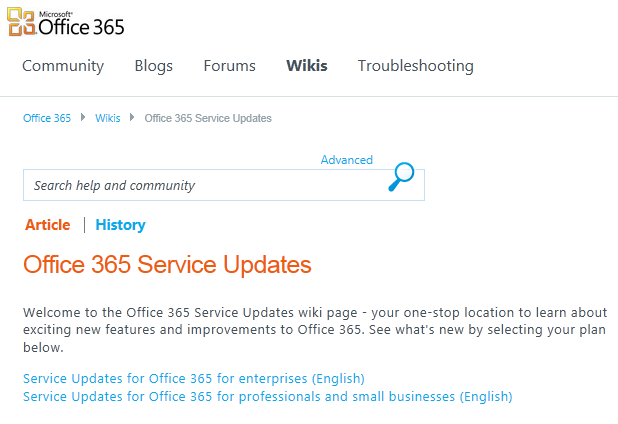
Task: Go to the Blogs section
Action: tap(153, 66)
